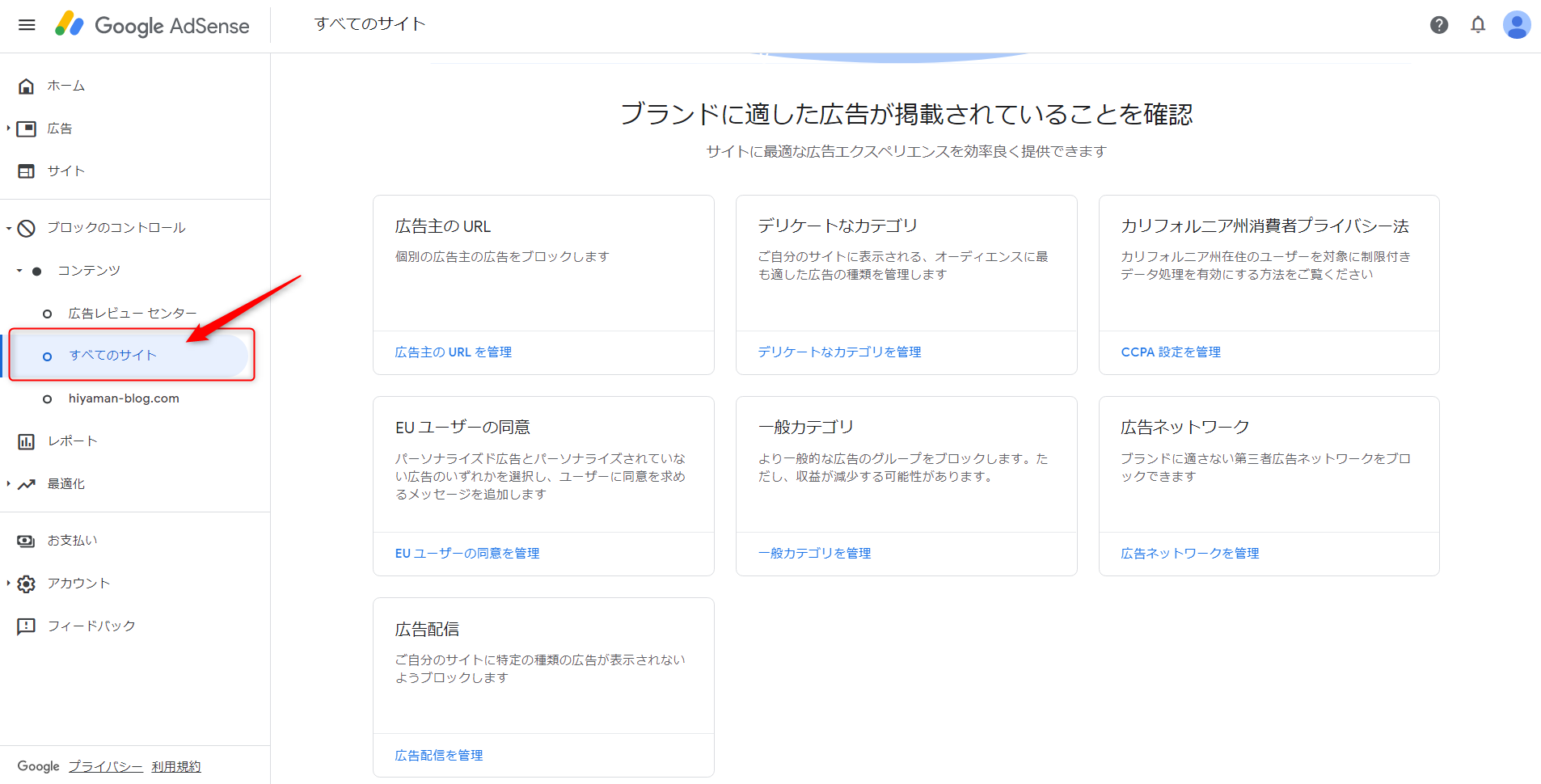Click the Google AdSense logo

152,25
